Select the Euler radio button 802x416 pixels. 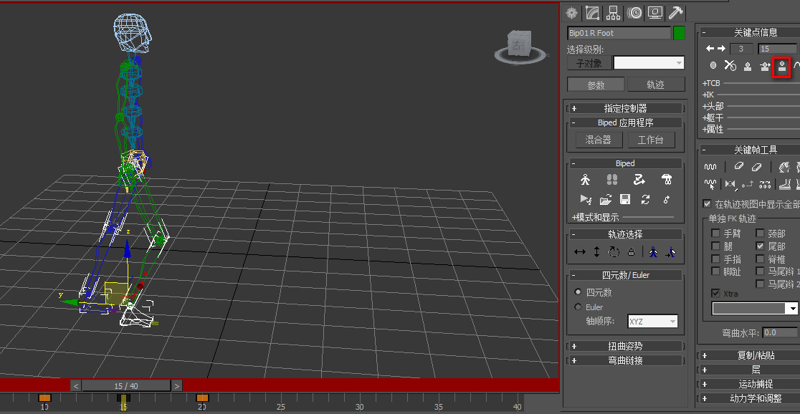[x=578, y=307]
